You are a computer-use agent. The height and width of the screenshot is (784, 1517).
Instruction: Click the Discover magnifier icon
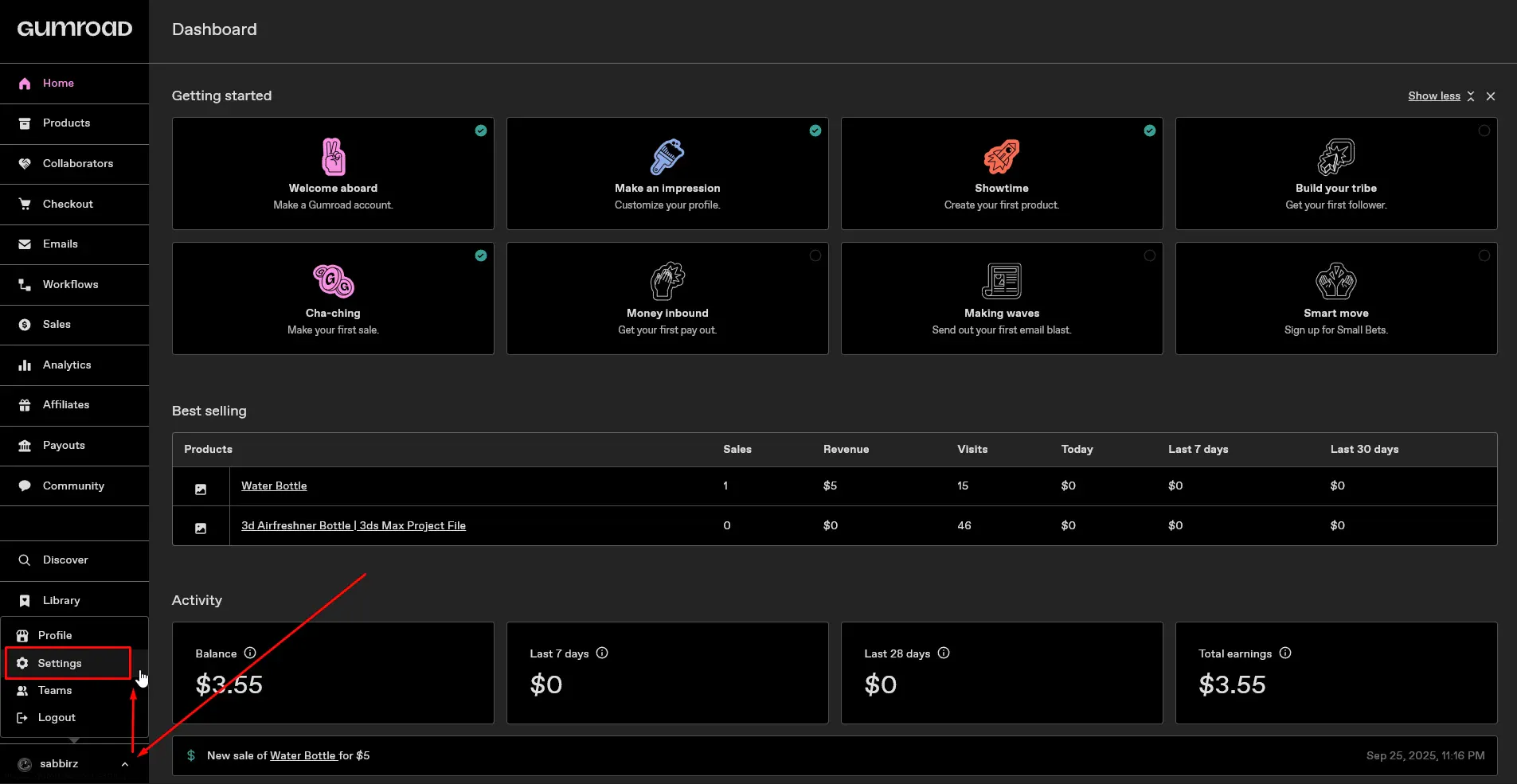coord(25,560)
